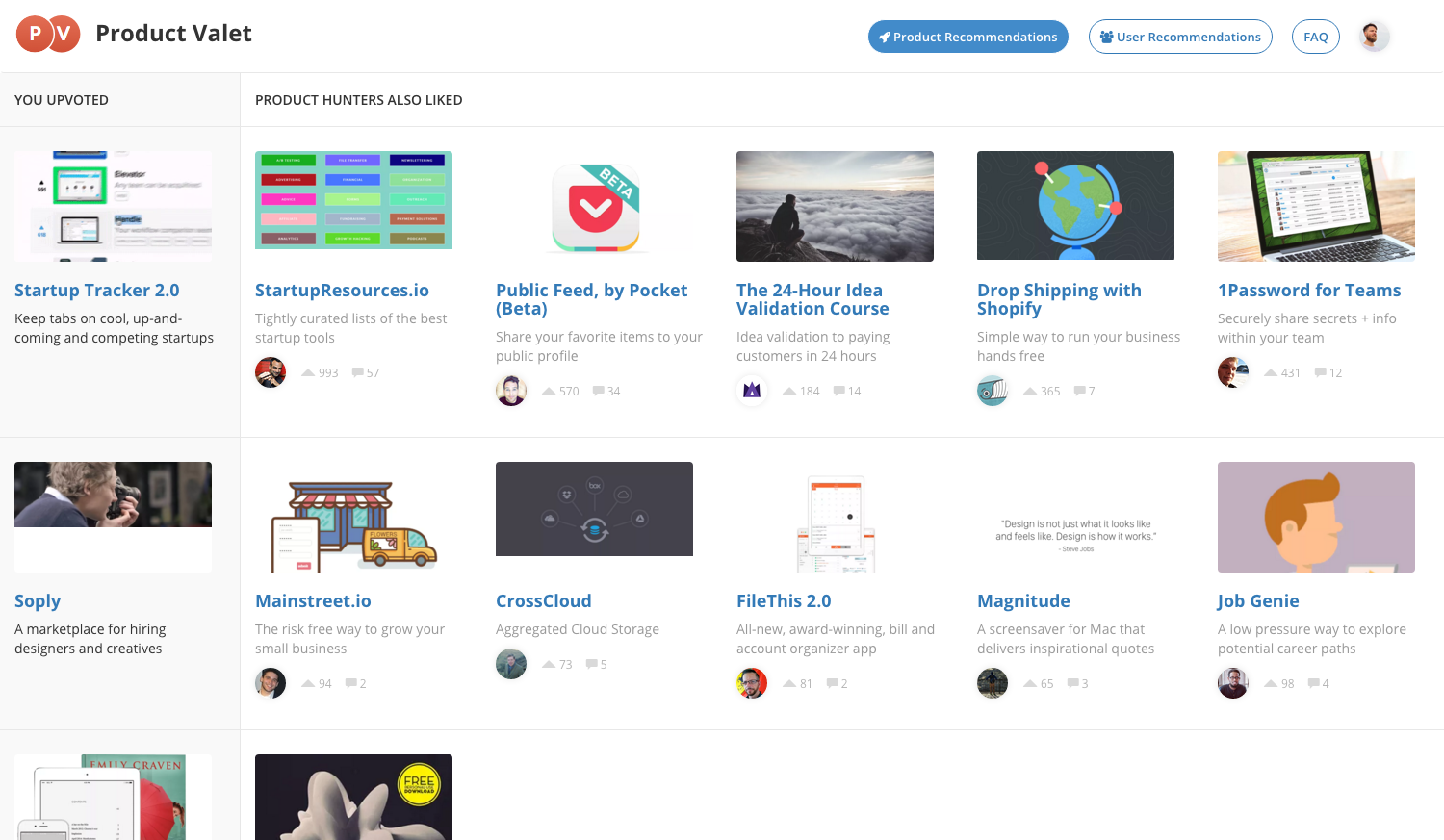The width and height of the screenshot is (1444, 840).
Task: Open Startup Tracker 2.0 link
Action: [x=97, y=291]
